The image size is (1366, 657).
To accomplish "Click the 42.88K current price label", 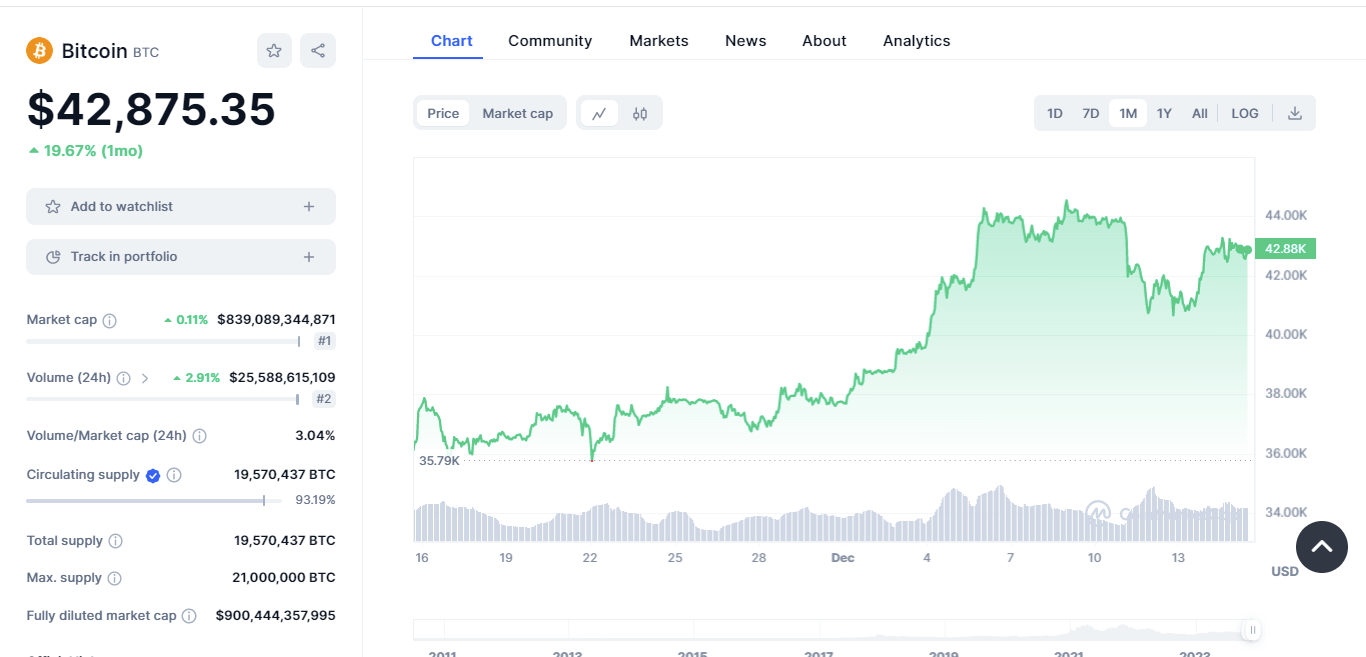I will [1287, 249].
